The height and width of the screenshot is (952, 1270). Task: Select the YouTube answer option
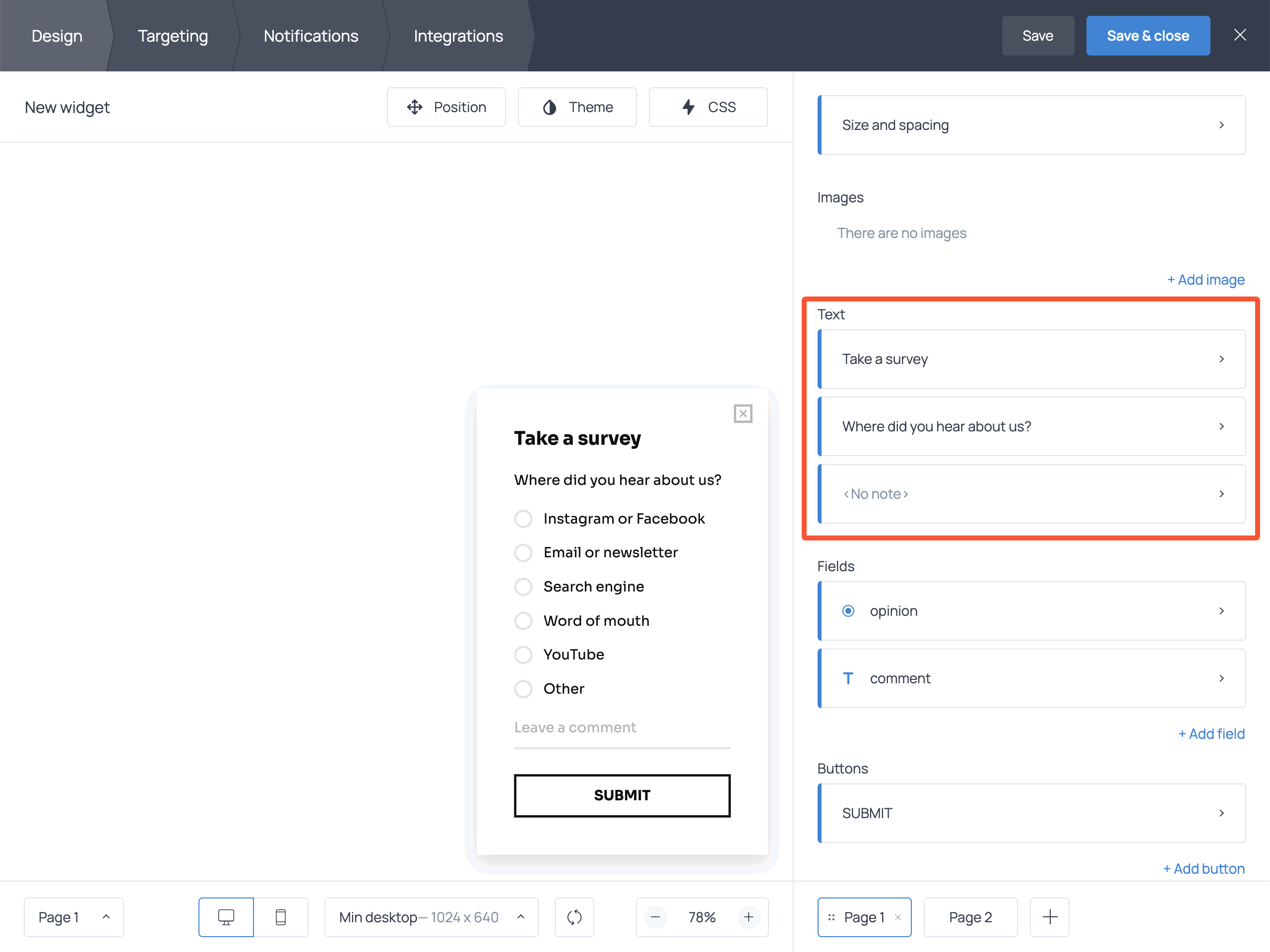click(x=523, y=655)
